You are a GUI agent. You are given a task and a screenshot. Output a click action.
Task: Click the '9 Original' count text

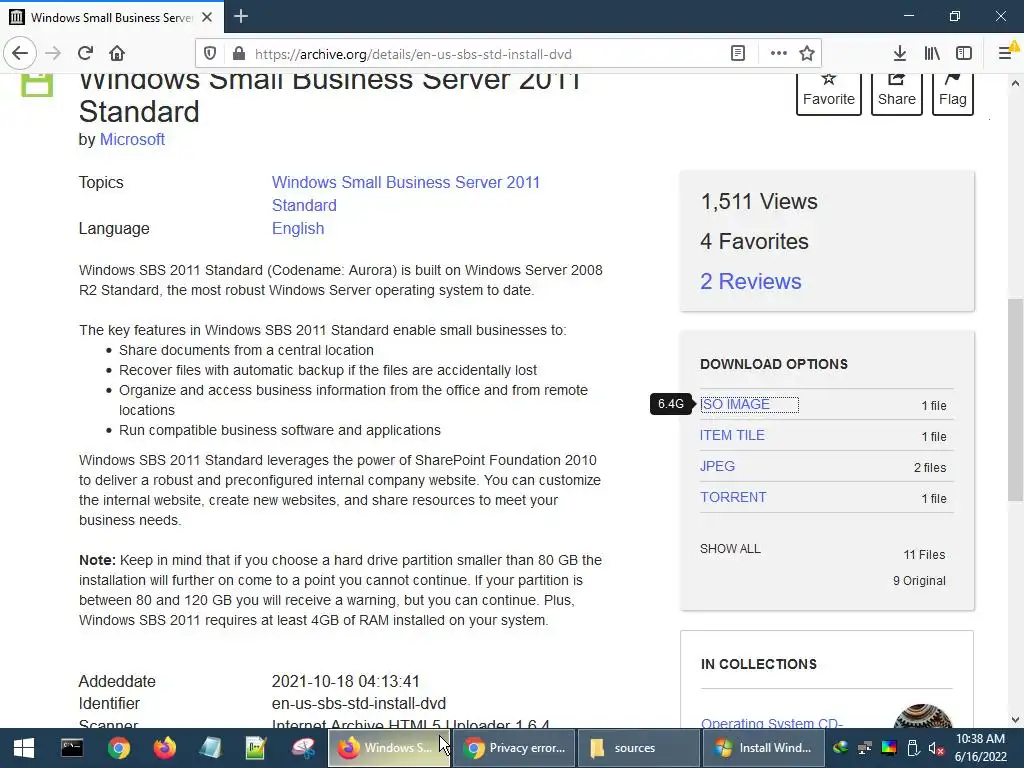coord(919,581)
